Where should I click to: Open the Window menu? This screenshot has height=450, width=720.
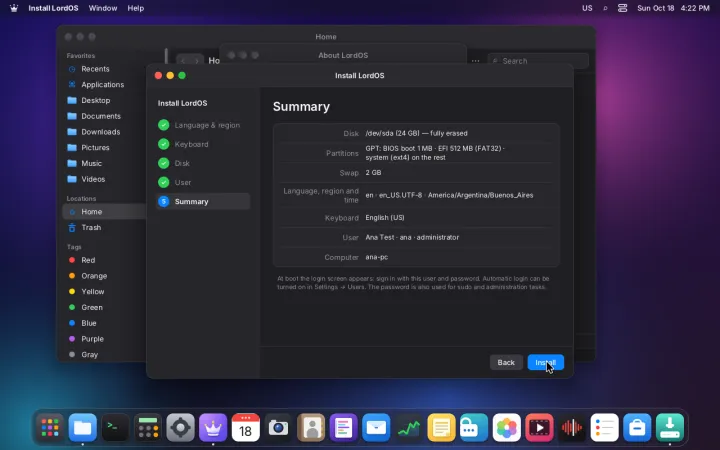point(103,8)
